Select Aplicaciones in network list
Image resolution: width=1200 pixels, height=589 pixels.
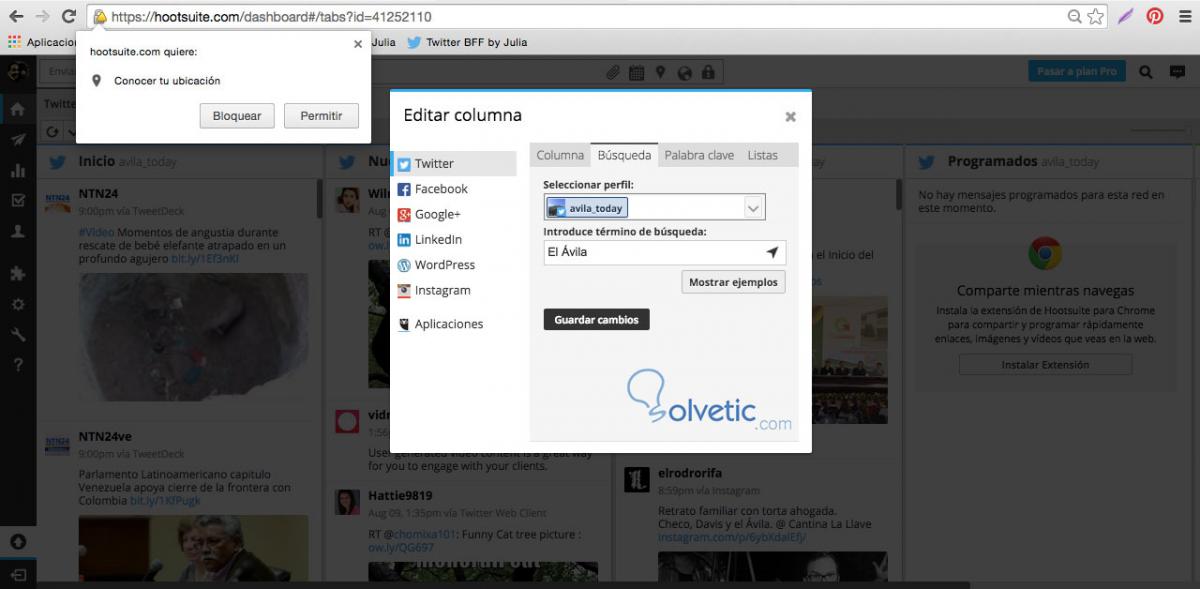pyautogui.click(x=454, y=324)
